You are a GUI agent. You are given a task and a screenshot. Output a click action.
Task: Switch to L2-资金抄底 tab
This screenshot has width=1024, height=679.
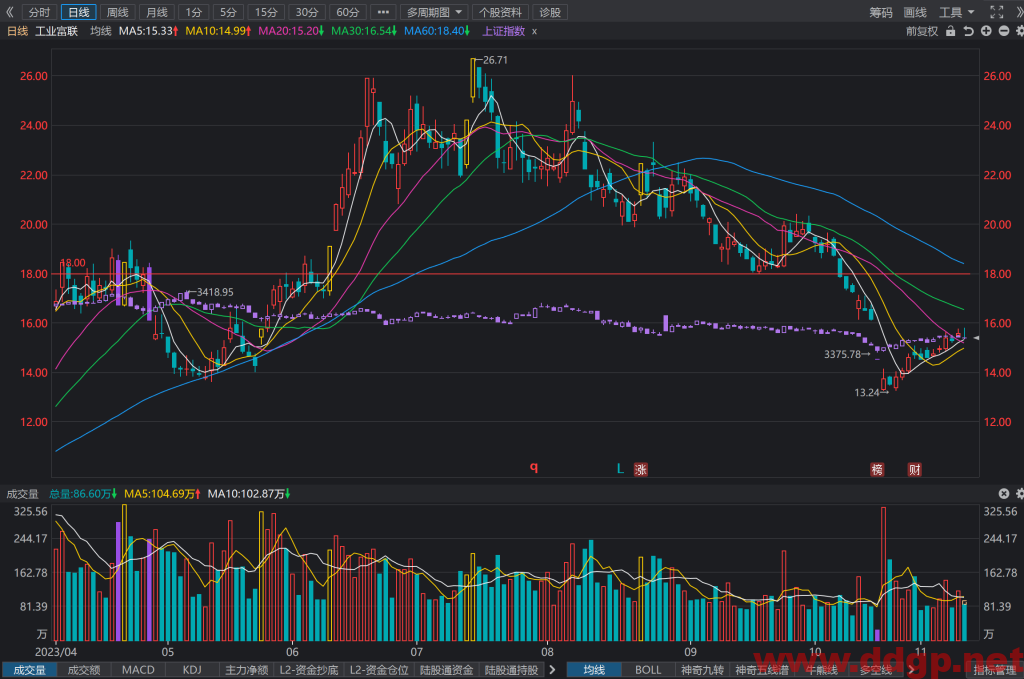coord(309,670)
